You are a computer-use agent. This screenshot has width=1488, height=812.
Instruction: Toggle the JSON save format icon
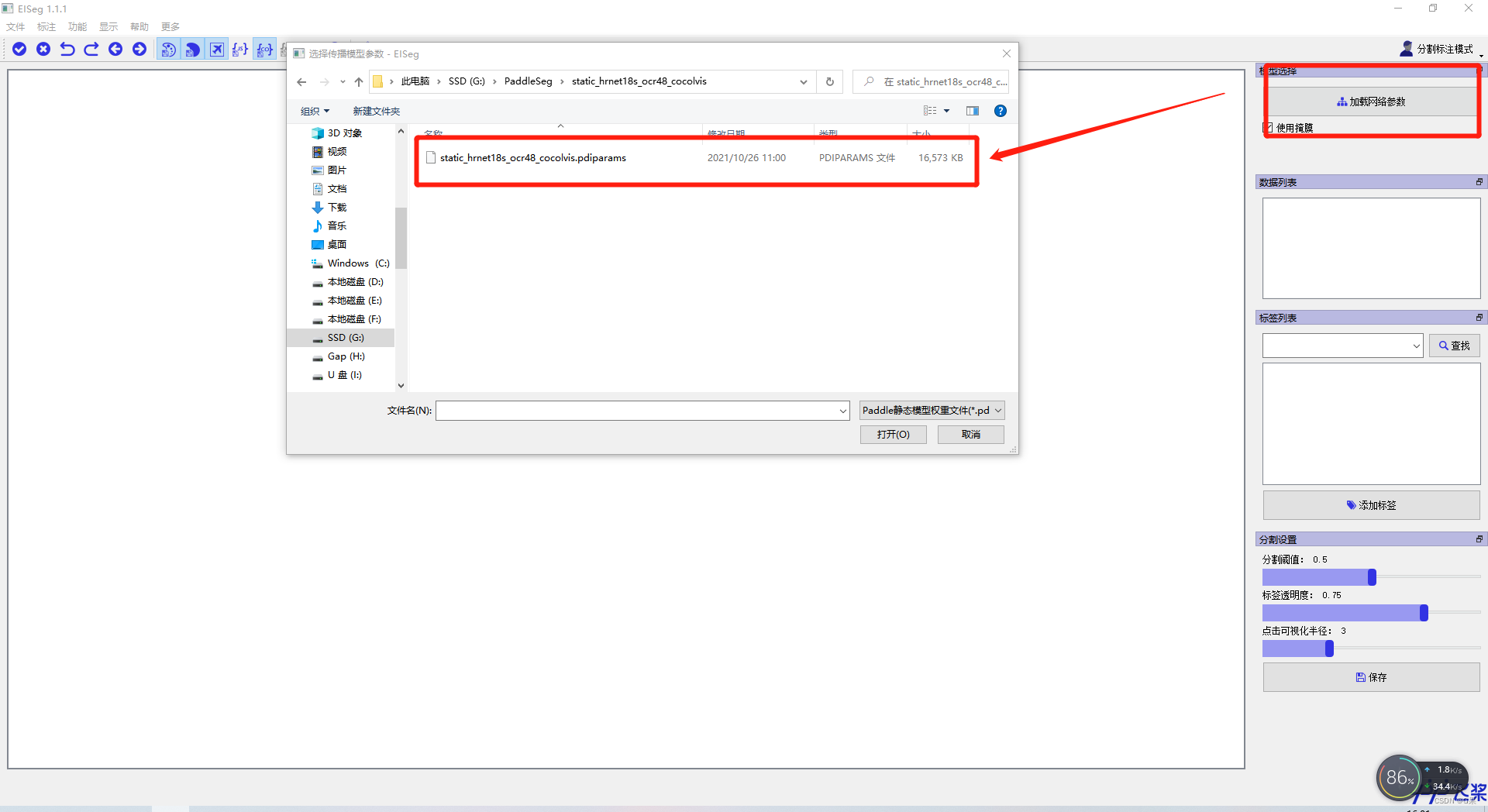point(240,50)
